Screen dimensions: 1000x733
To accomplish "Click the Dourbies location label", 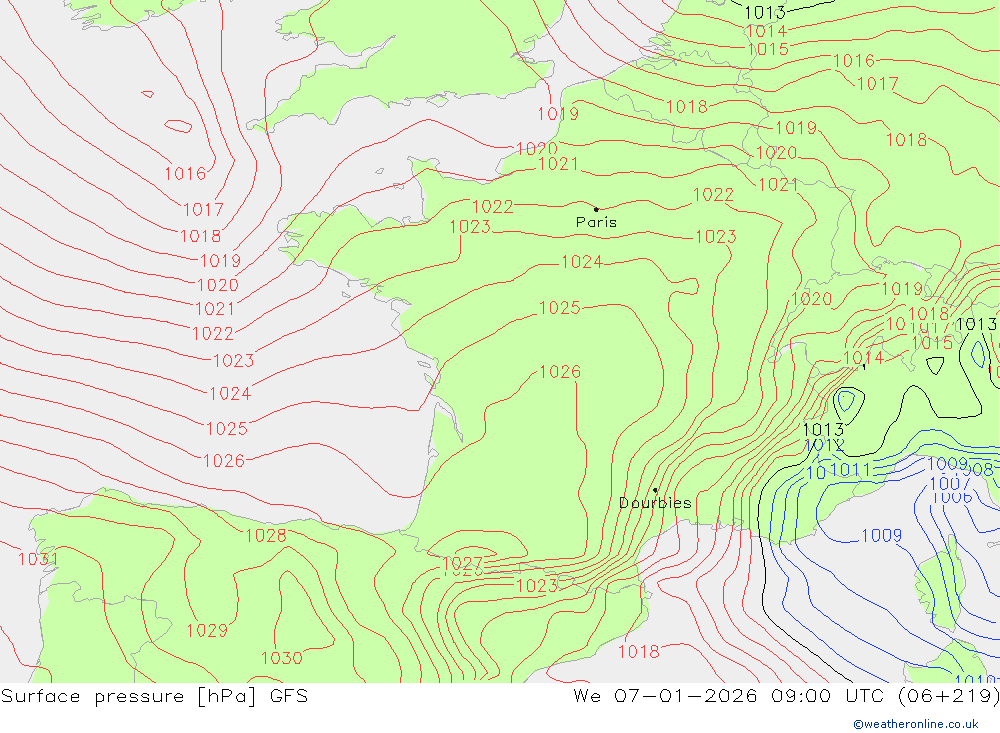I will 655,503.
